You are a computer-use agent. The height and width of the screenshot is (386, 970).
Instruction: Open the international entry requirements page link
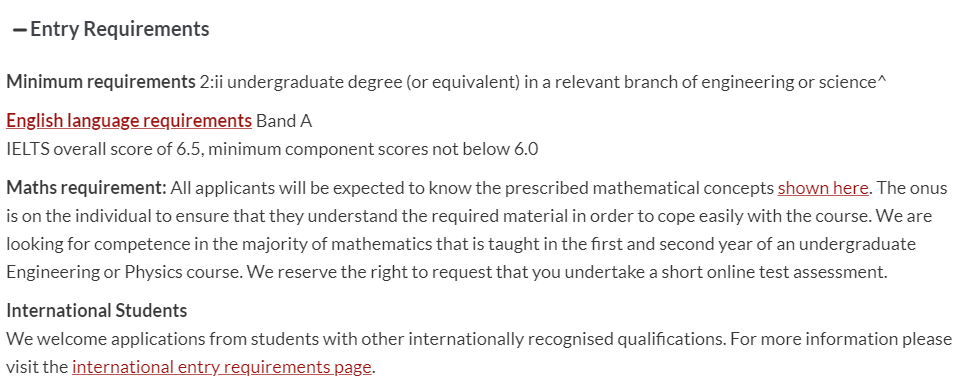(x=221, y=367)
